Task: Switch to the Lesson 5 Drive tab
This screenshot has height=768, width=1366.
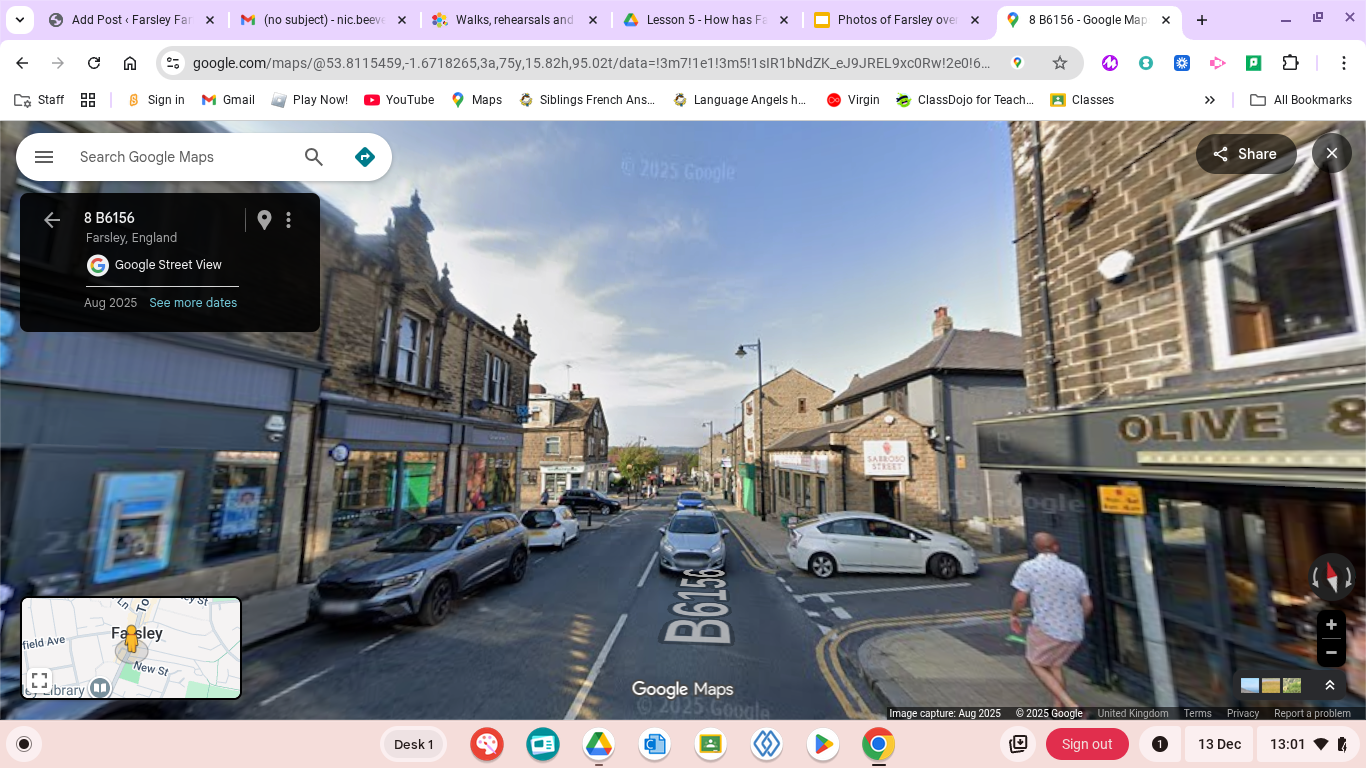Action: pyautogui.click(x=705, y=20)
